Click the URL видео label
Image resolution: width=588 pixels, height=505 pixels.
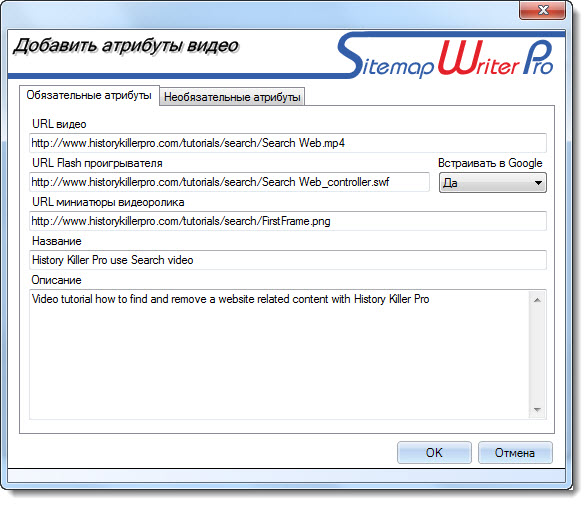(59, 124)
